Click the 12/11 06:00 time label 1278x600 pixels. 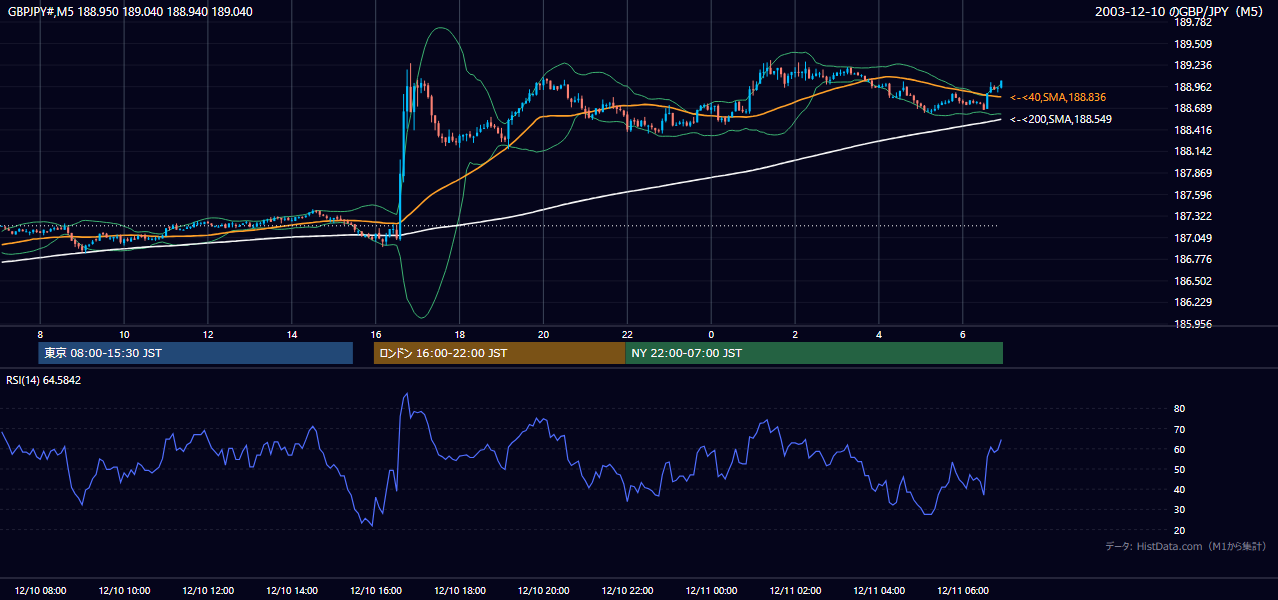pos(963,591)
